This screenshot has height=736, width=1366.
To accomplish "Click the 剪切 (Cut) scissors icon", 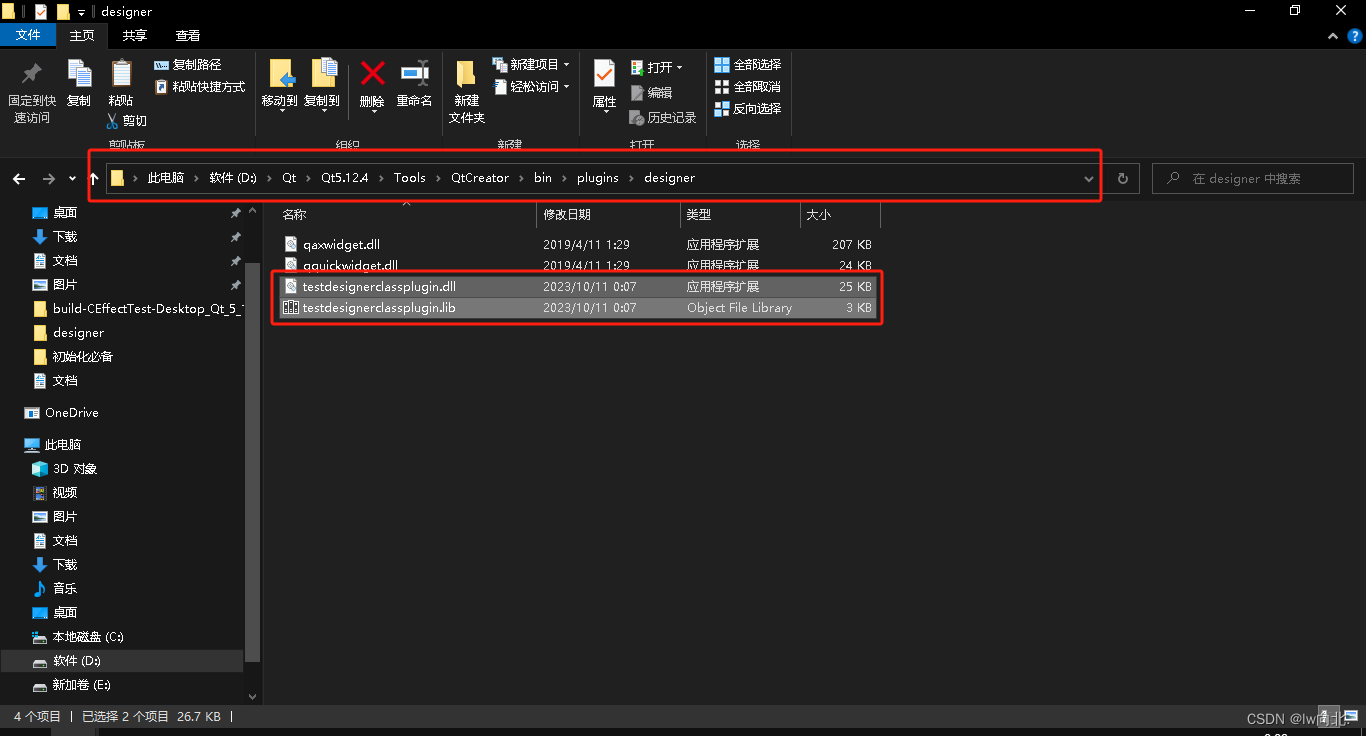I will (x=113, y=121).
